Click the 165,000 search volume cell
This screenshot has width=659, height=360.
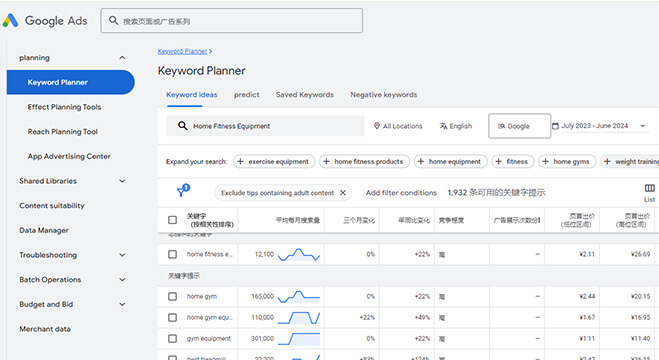(262, 297)
